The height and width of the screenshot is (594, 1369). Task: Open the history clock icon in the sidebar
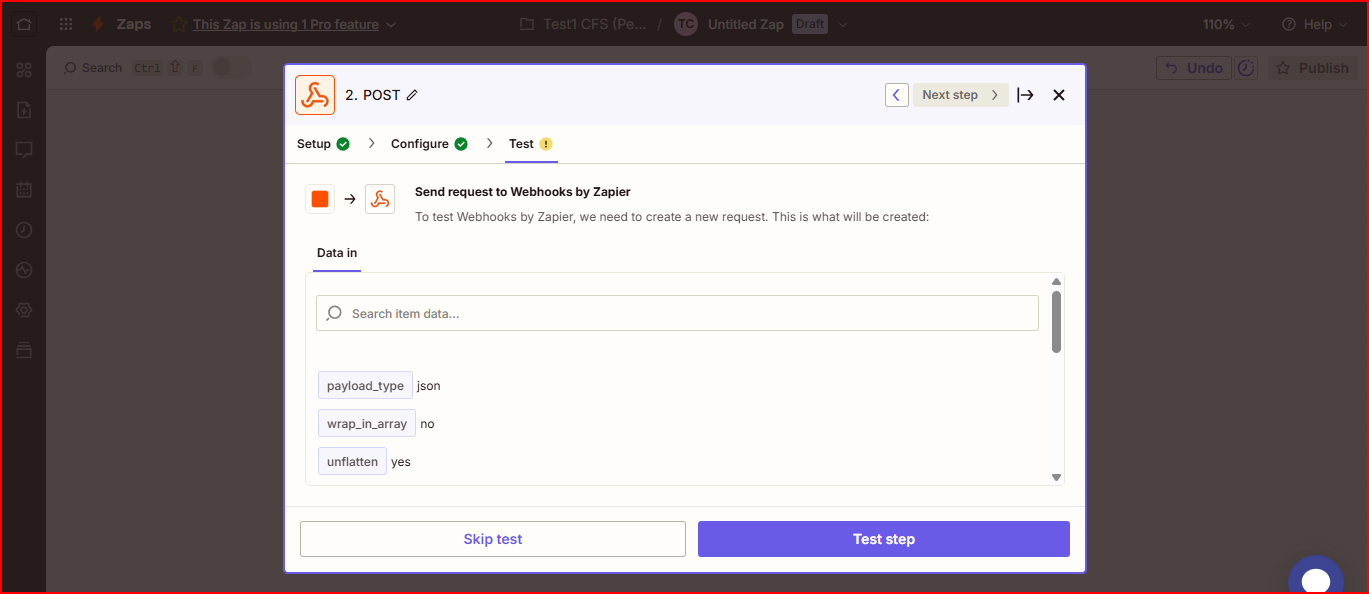24,230
